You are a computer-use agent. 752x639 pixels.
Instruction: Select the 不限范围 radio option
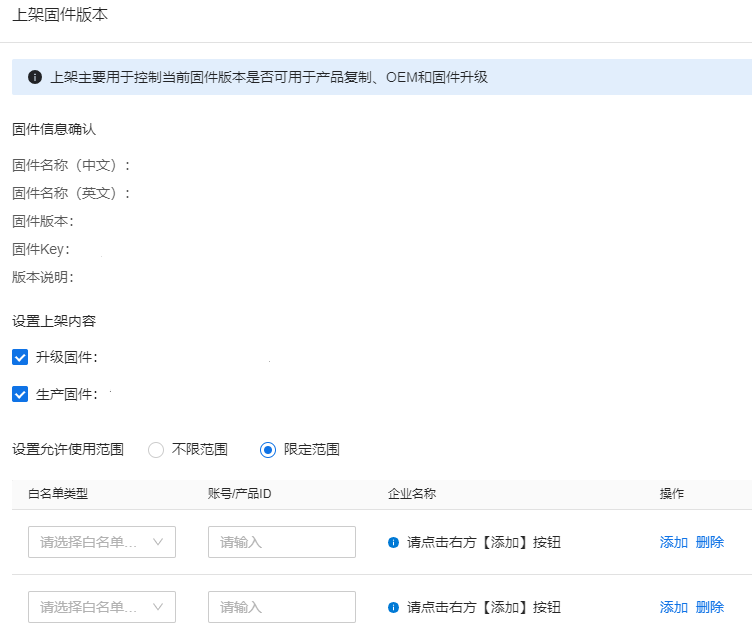pyautogui.click(x=156, y=450)
